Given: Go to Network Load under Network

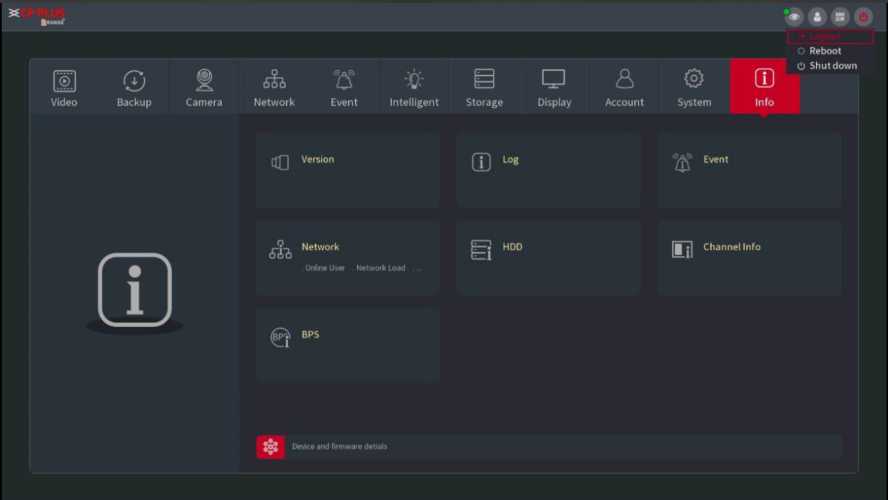Looking at the screenshot, I should click(x=381, y=268).
